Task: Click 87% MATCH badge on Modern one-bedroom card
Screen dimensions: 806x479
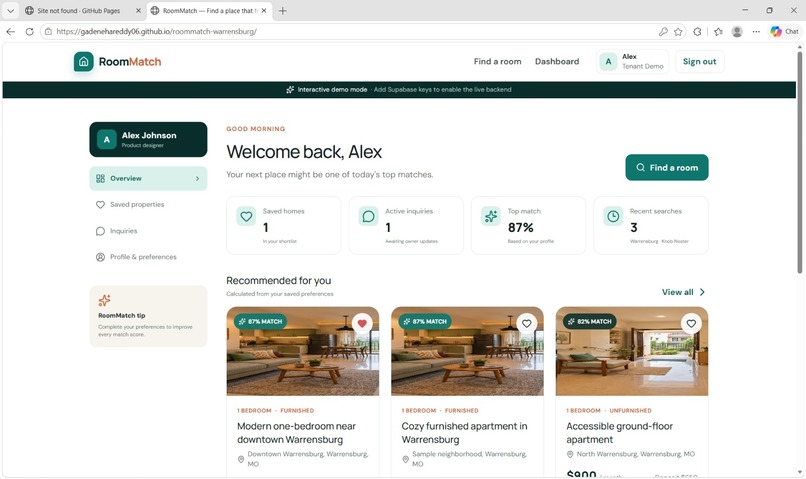Action: coord(261,322)
